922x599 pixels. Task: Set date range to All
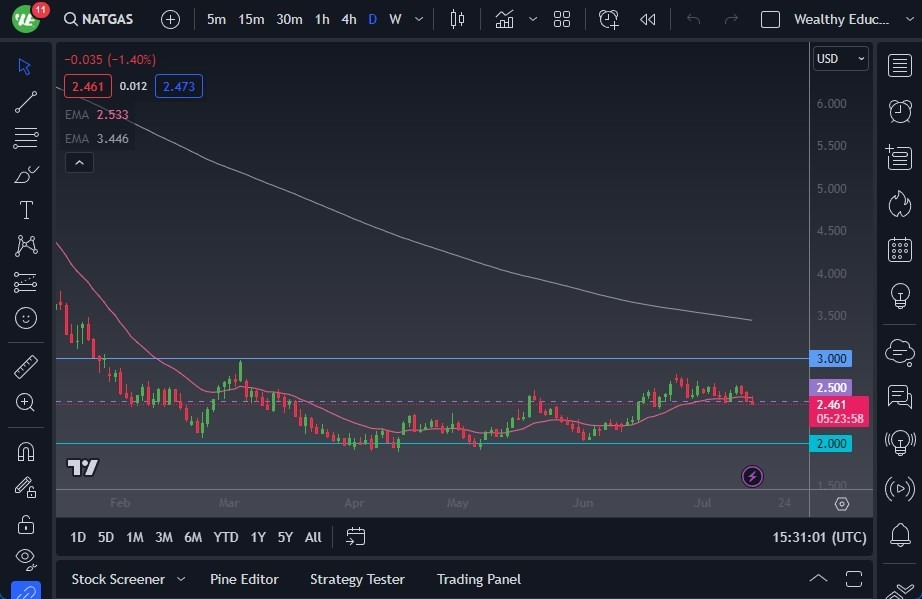(x=313, y=537)
